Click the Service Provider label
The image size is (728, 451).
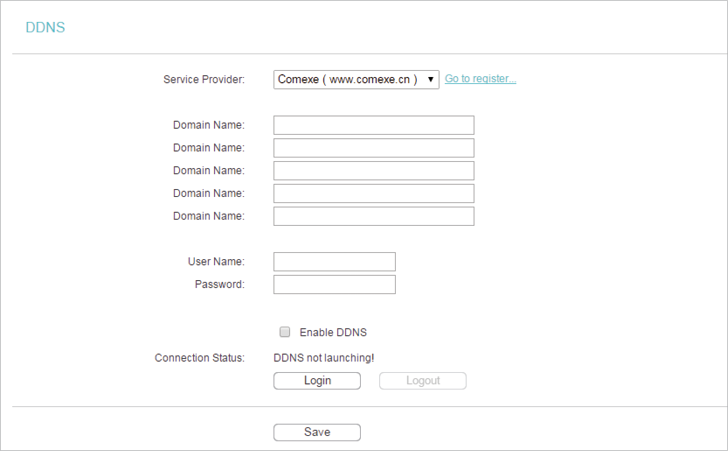[x=204, y=79]
